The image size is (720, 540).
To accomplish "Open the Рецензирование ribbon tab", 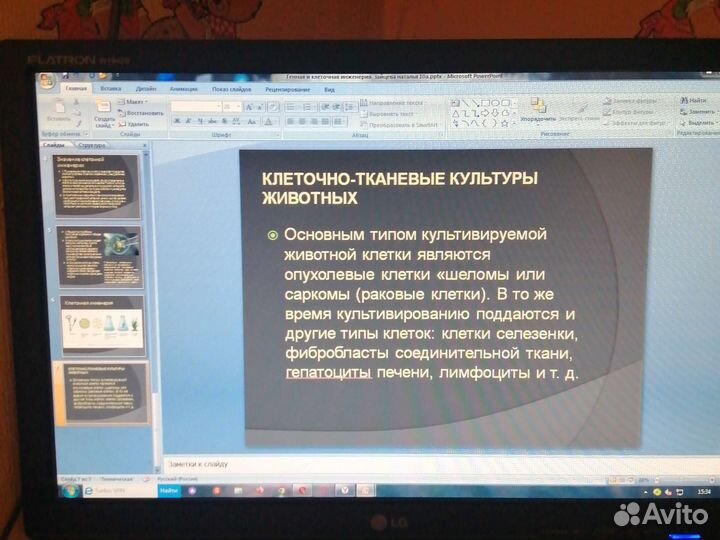I will click(x=287, y=89).
